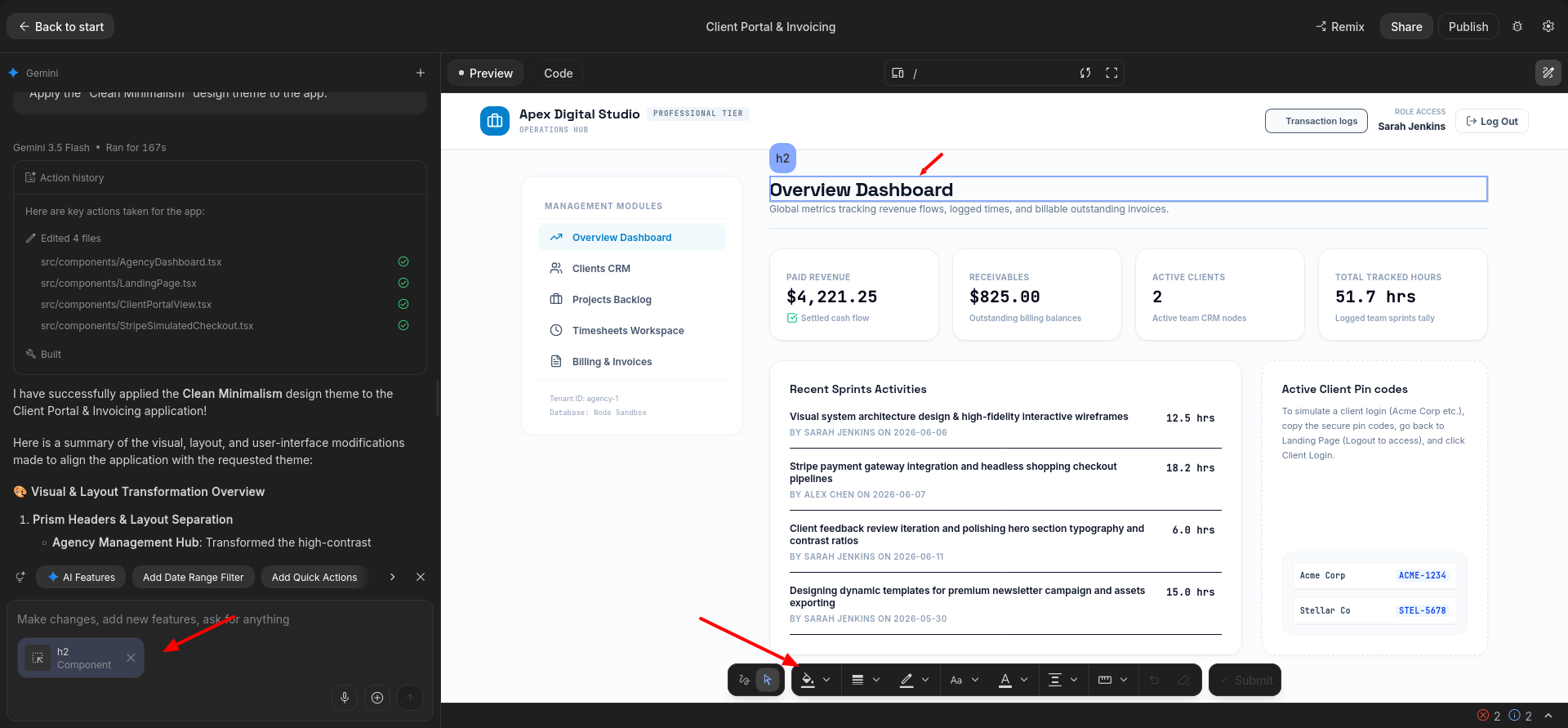This screenshot has height=728, width=1568.
Task: Click the undo arrow in edit toolbar
Action: click(1154, 680)
